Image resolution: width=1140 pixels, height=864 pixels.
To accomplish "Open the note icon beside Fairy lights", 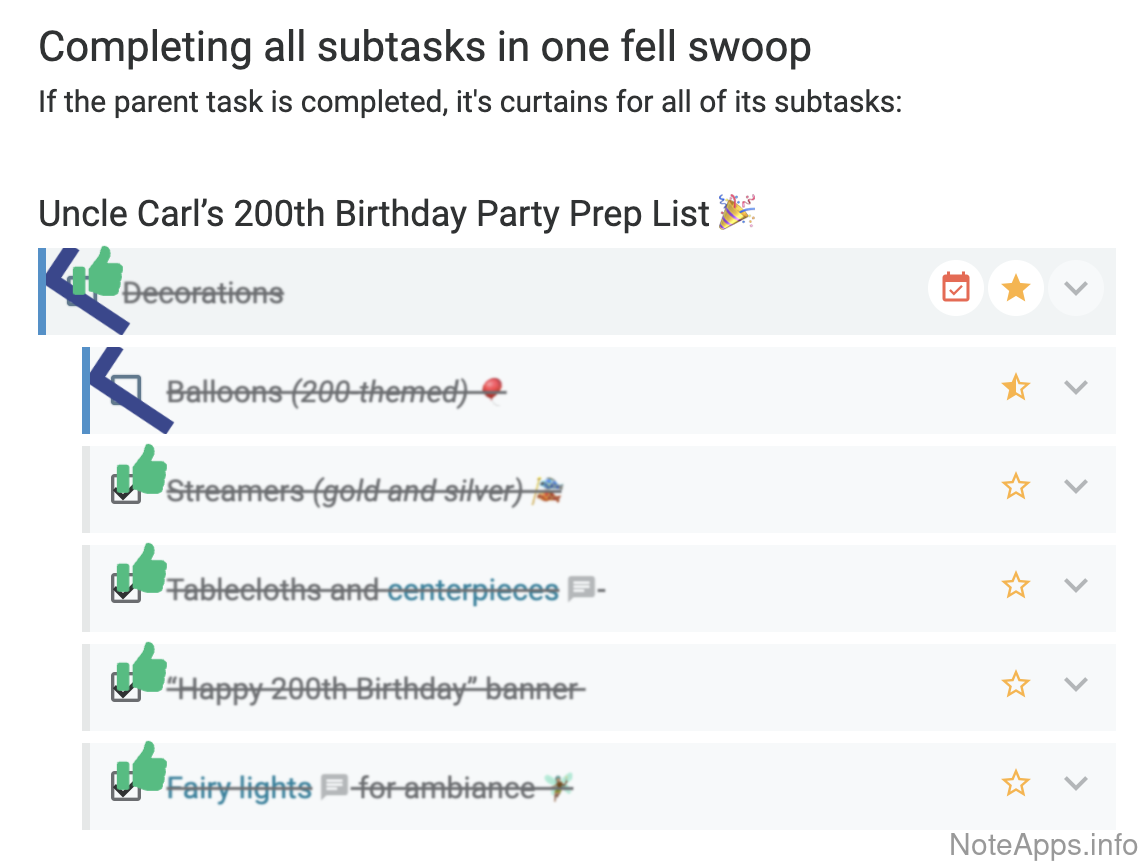I will pos(334,788).
